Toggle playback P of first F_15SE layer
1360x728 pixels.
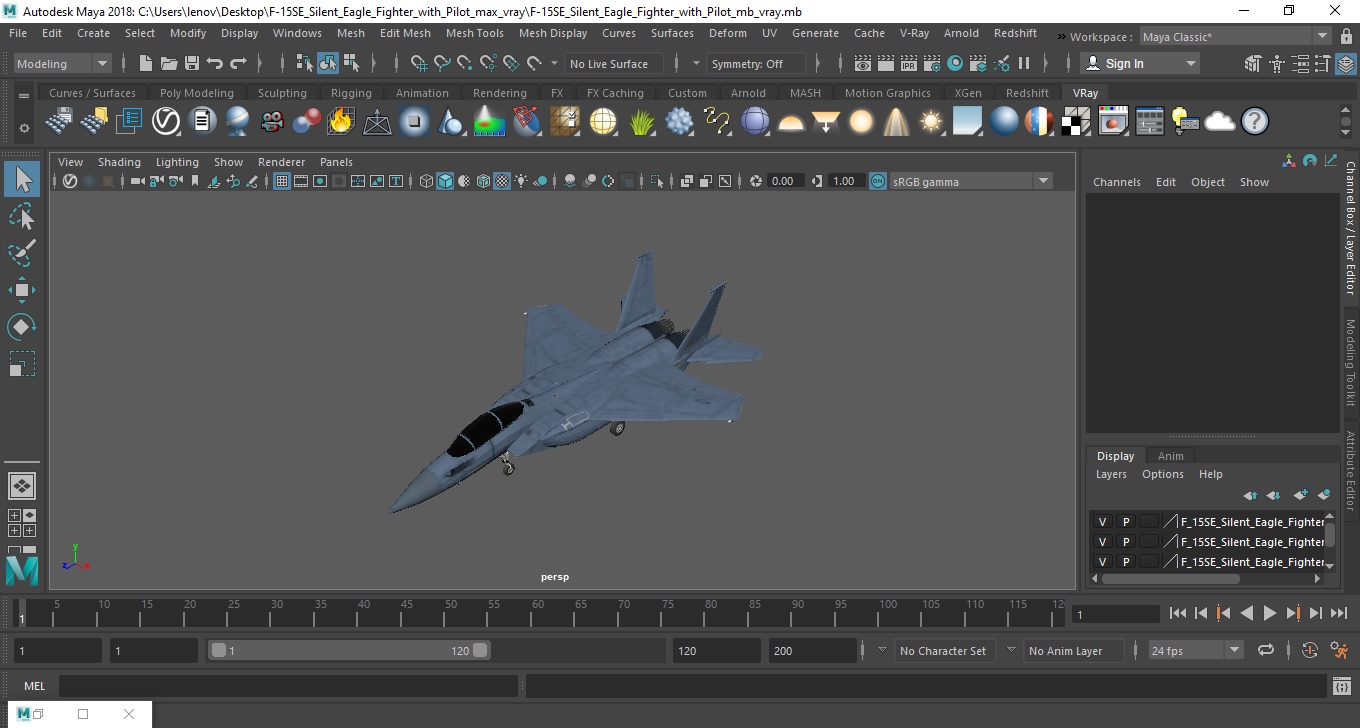[1125, 522]
